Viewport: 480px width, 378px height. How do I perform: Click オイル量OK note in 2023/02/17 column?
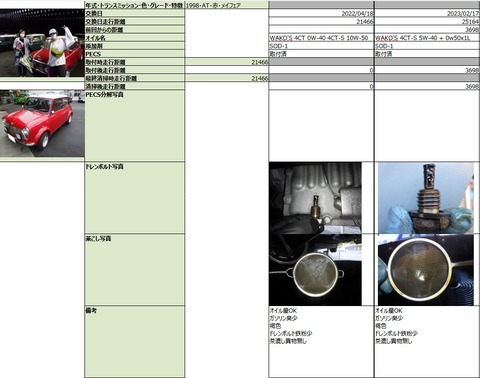pos(389,310)
